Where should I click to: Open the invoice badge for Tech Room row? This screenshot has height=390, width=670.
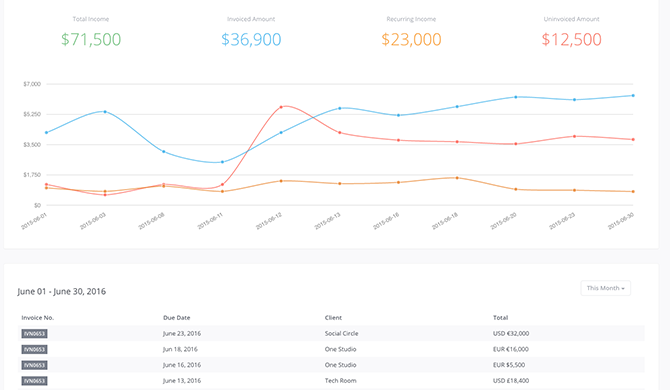[x=34, y=381]
